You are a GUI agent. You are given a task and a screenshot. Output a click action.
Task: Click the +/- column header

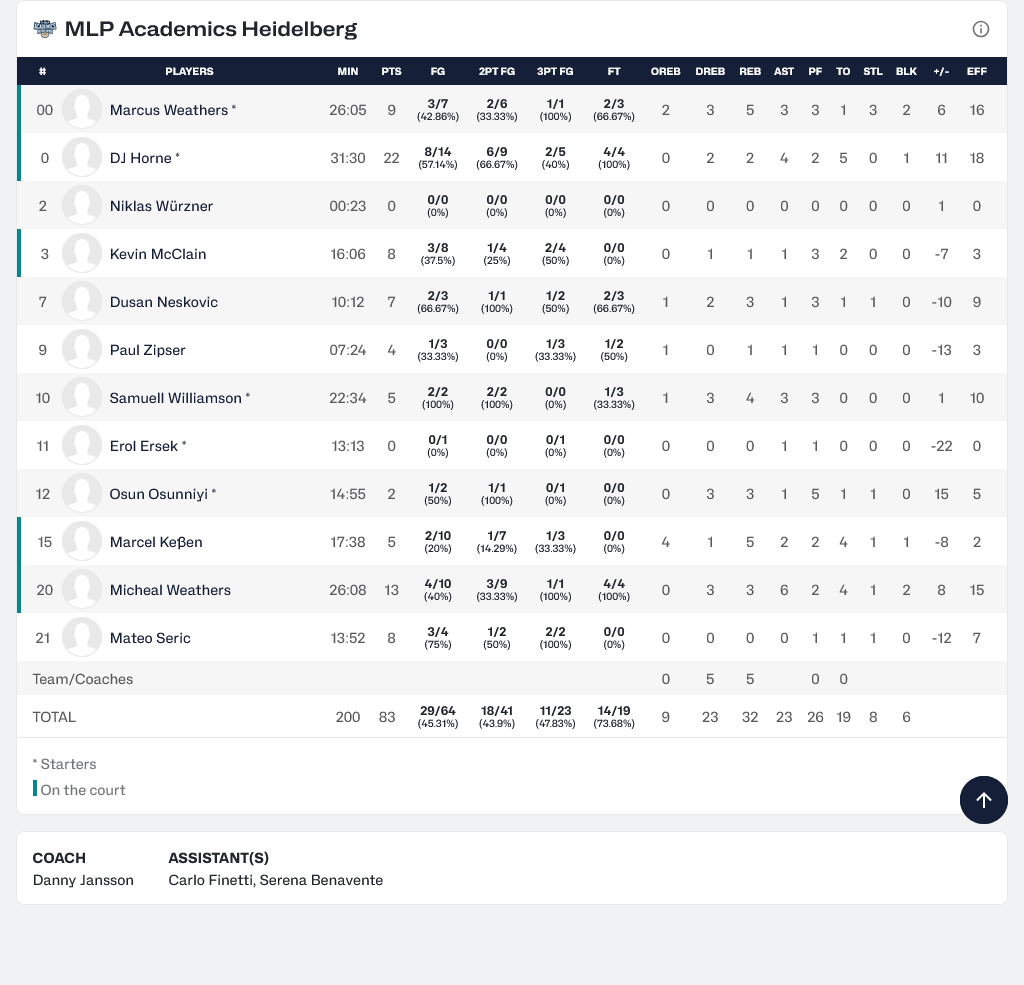[941, 72]
